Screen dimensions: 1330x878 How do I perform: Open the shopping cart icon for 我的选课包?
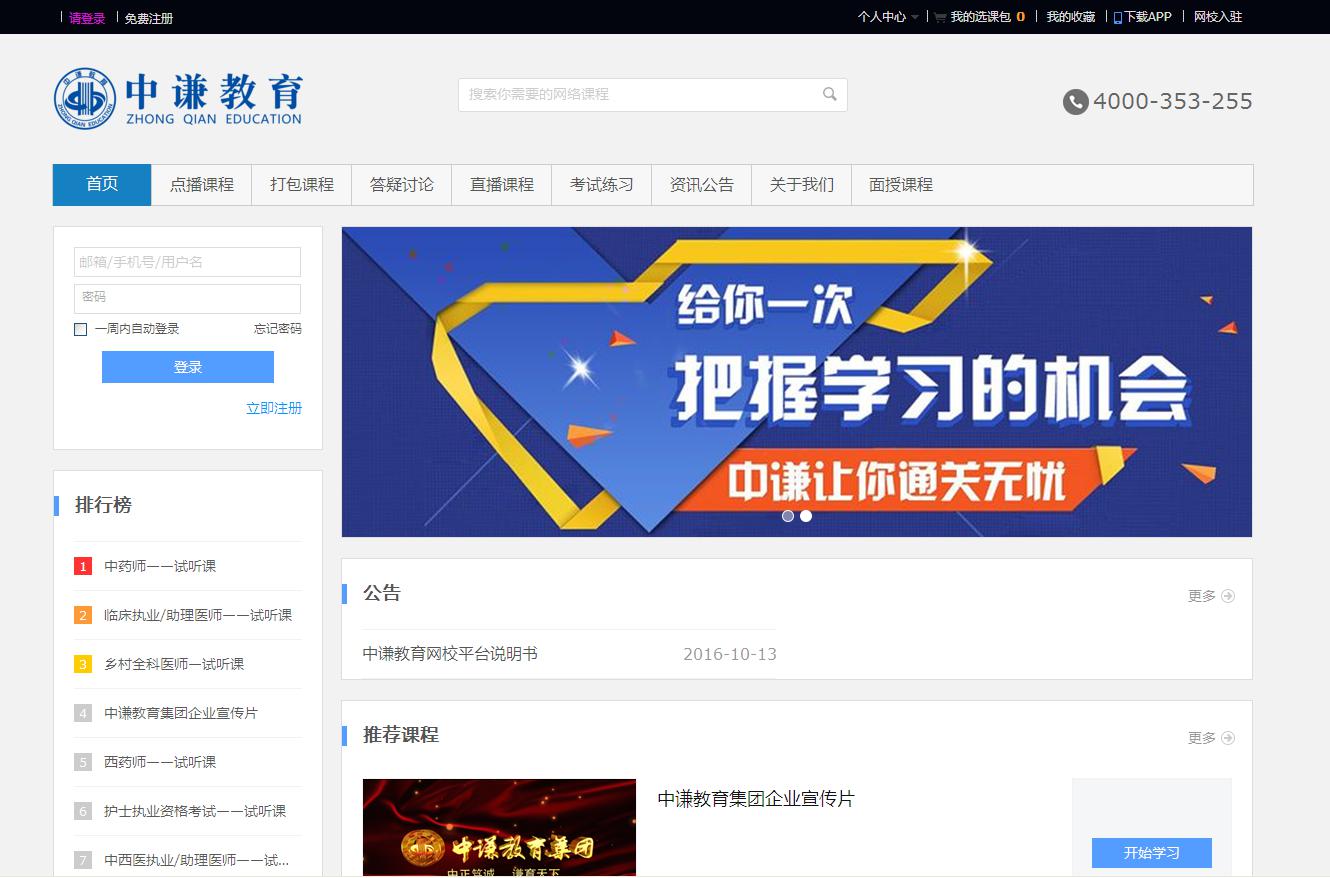pyautogui.click(x=940, y=17)
